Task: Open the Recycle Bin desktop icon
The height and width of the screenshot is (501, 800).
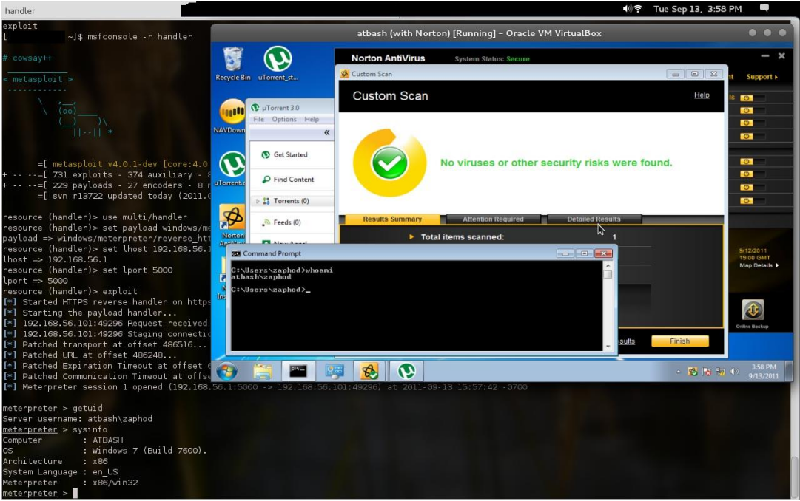Action: pos(233,64)
